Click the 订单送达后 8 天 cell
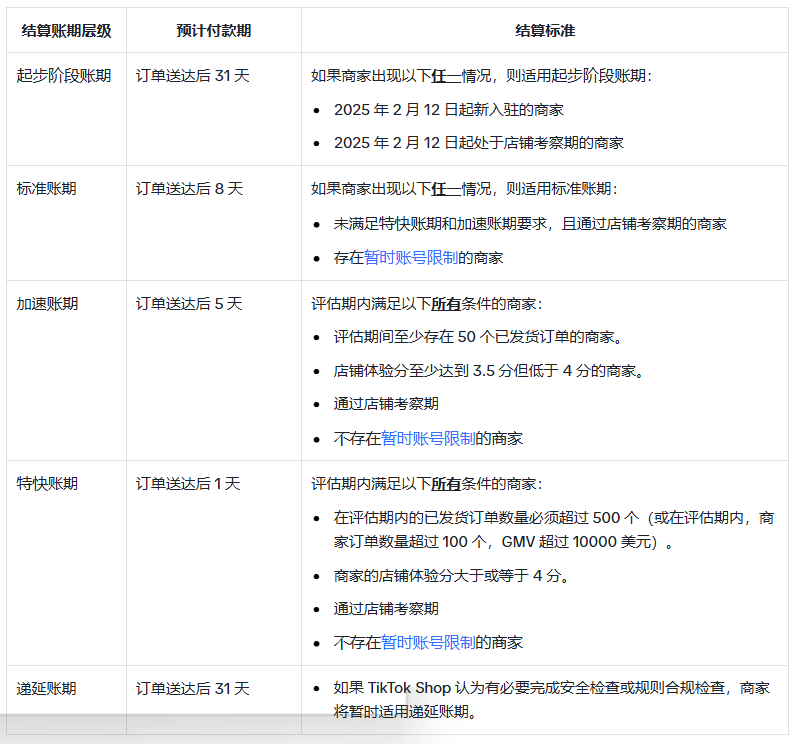The image size is (794, 744). point(189,189)
